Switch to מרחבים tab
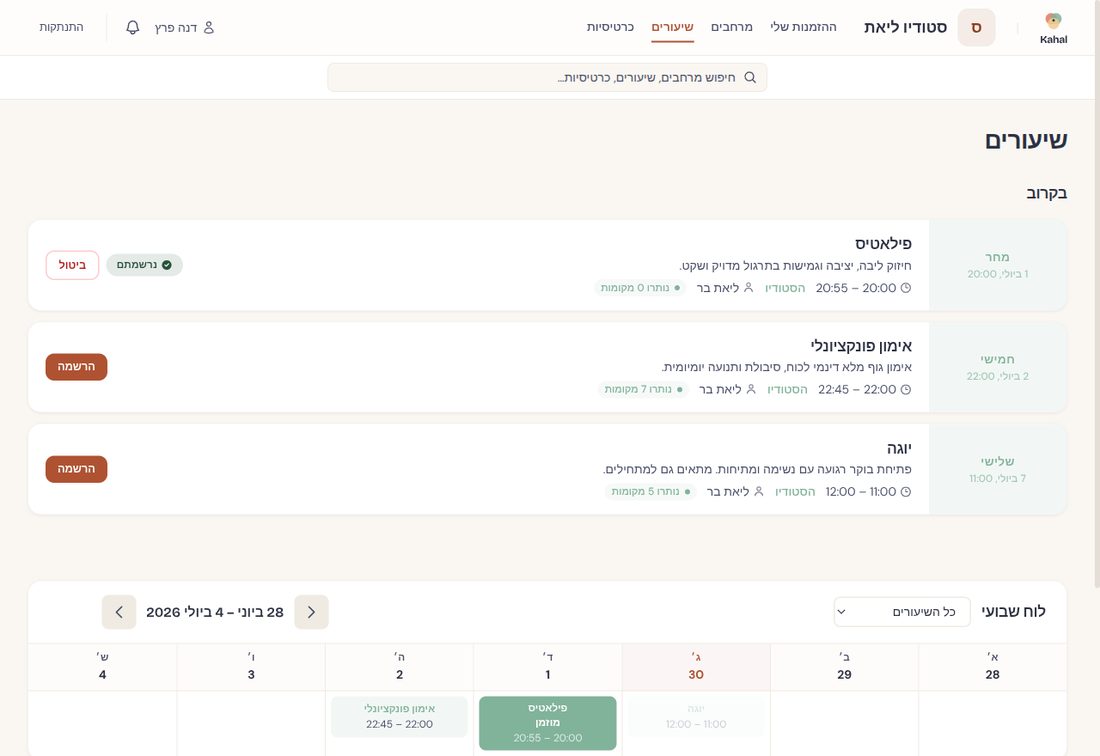 click(x=732, y=27)
